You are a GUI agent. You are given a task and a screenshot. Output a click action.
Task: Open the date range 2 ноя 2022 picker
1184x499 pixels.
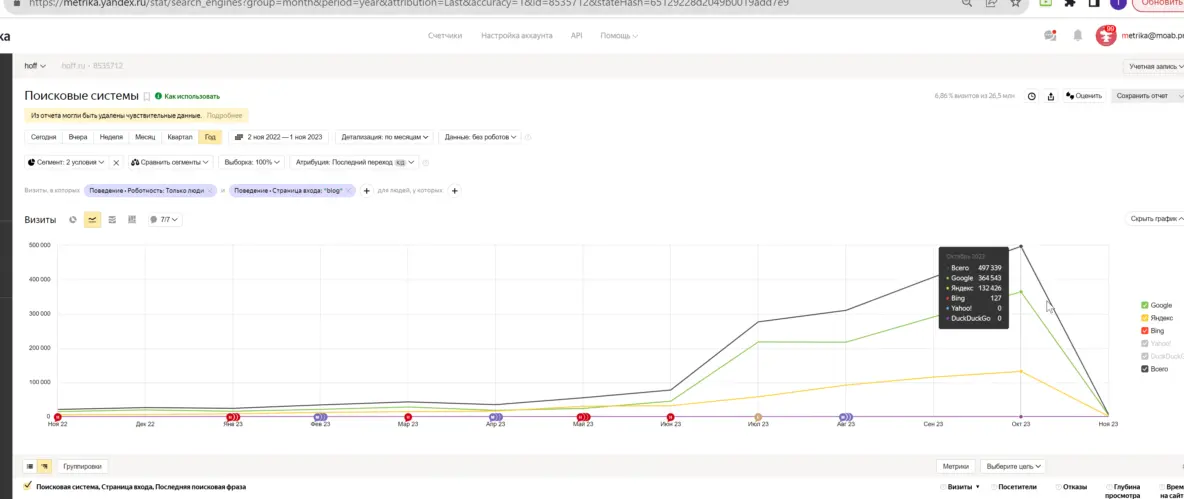click(279, 137)
